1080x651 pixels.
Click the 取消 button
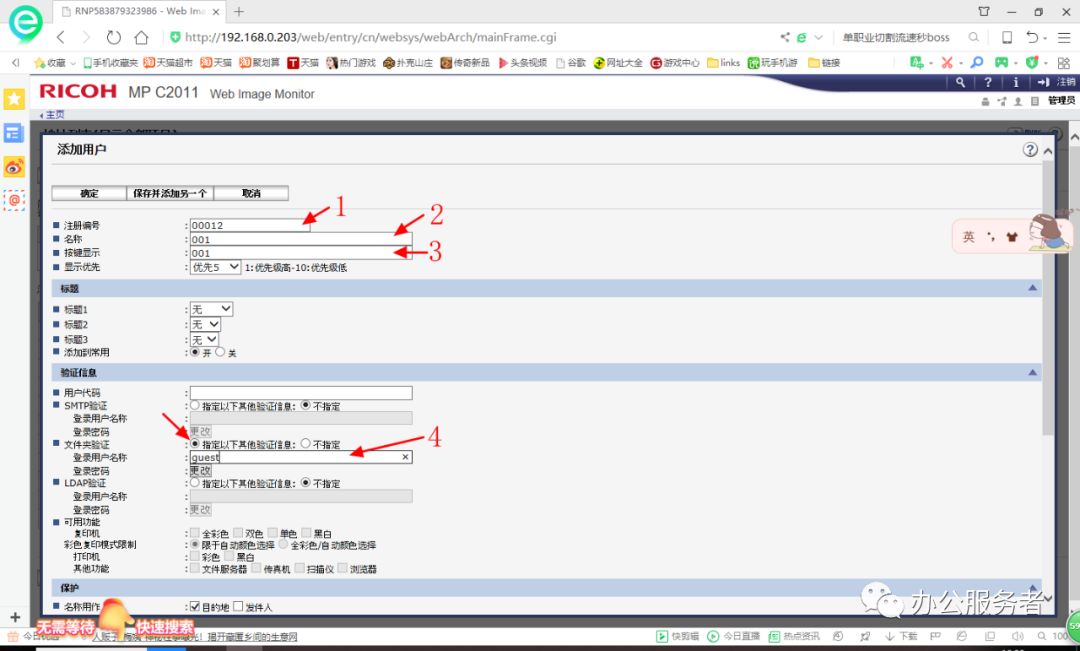251,193
